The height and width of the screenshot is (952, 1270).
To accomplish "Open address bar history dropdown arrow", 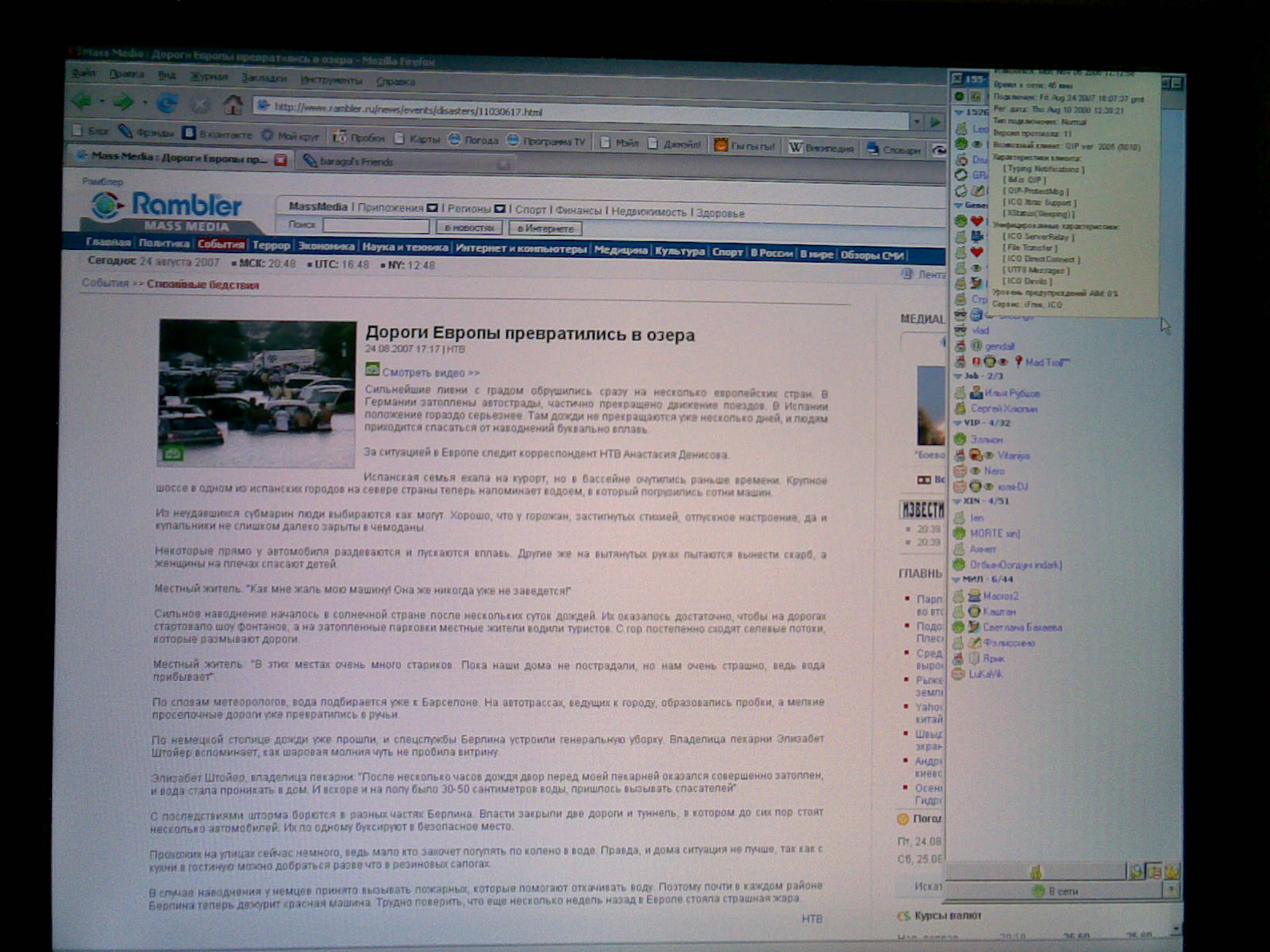I will point(917,121).
